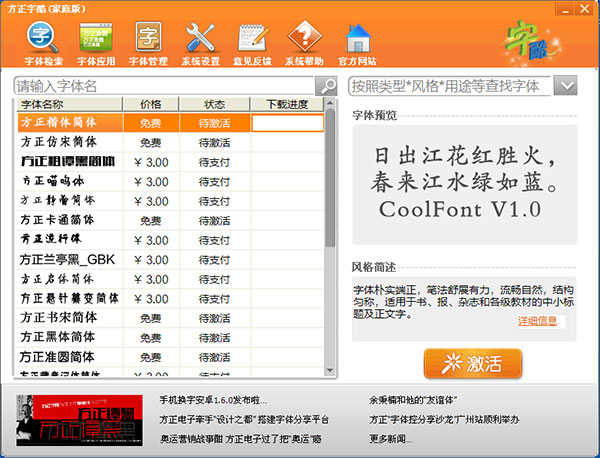Image resolution: width=600 pixels, height=458 pixels.
Task: Click the 按照类型*风格*用途 filter field
Action: (450, 86)
